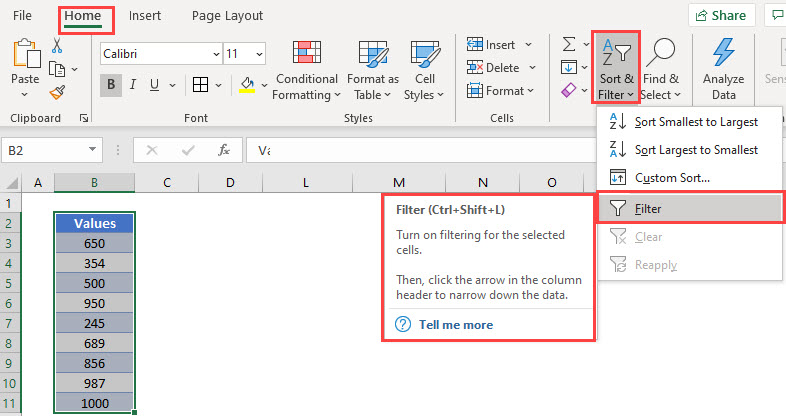Toggle Bold formatting button
786x416 pixels.
click(x=111, y=85)
